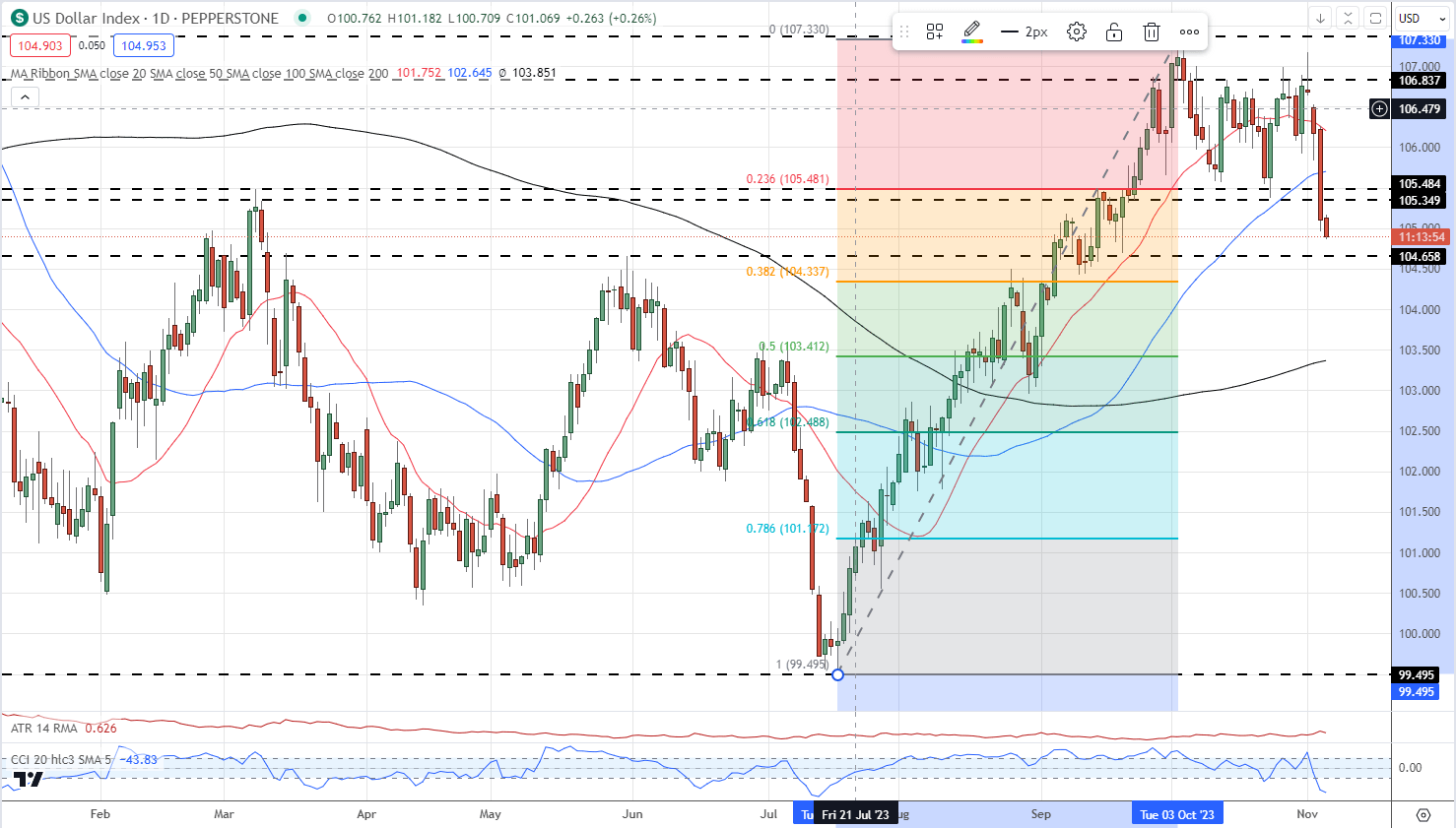Click the green market status indicator
Image resolution: width=1456 pixels, height=828 pixels.
point(301,18)
